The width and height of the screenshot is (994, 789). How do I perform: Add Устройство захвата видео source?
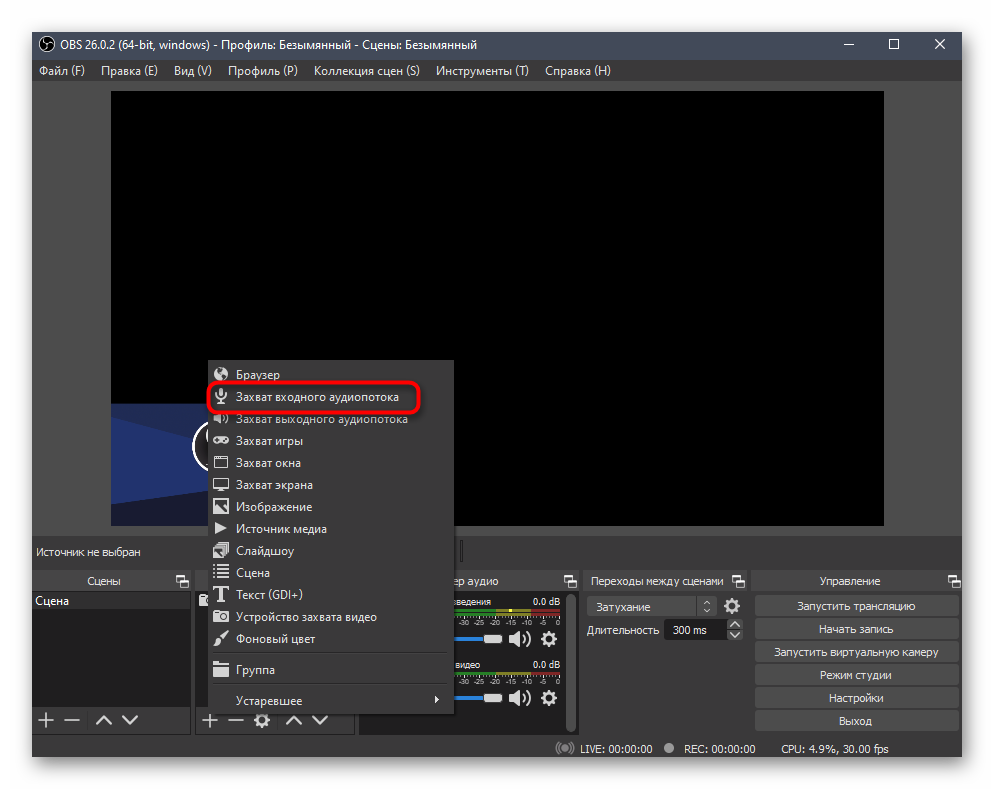pos(330,617)
